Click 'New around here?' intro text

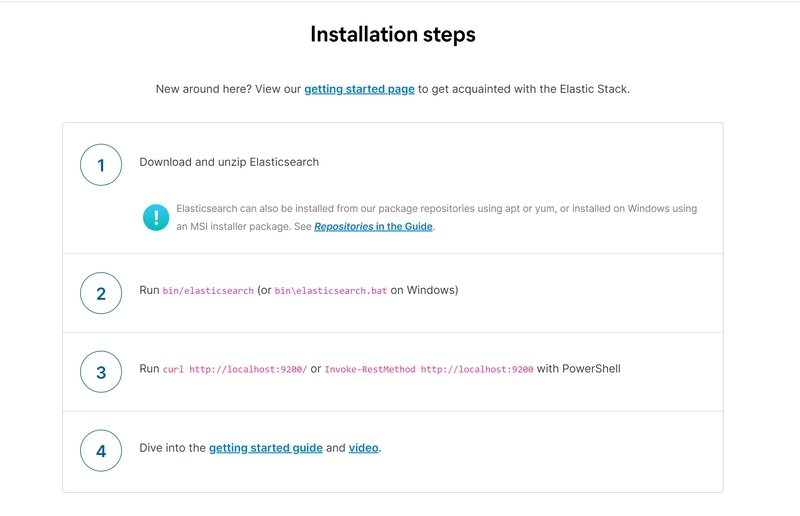tap(204, 89)
